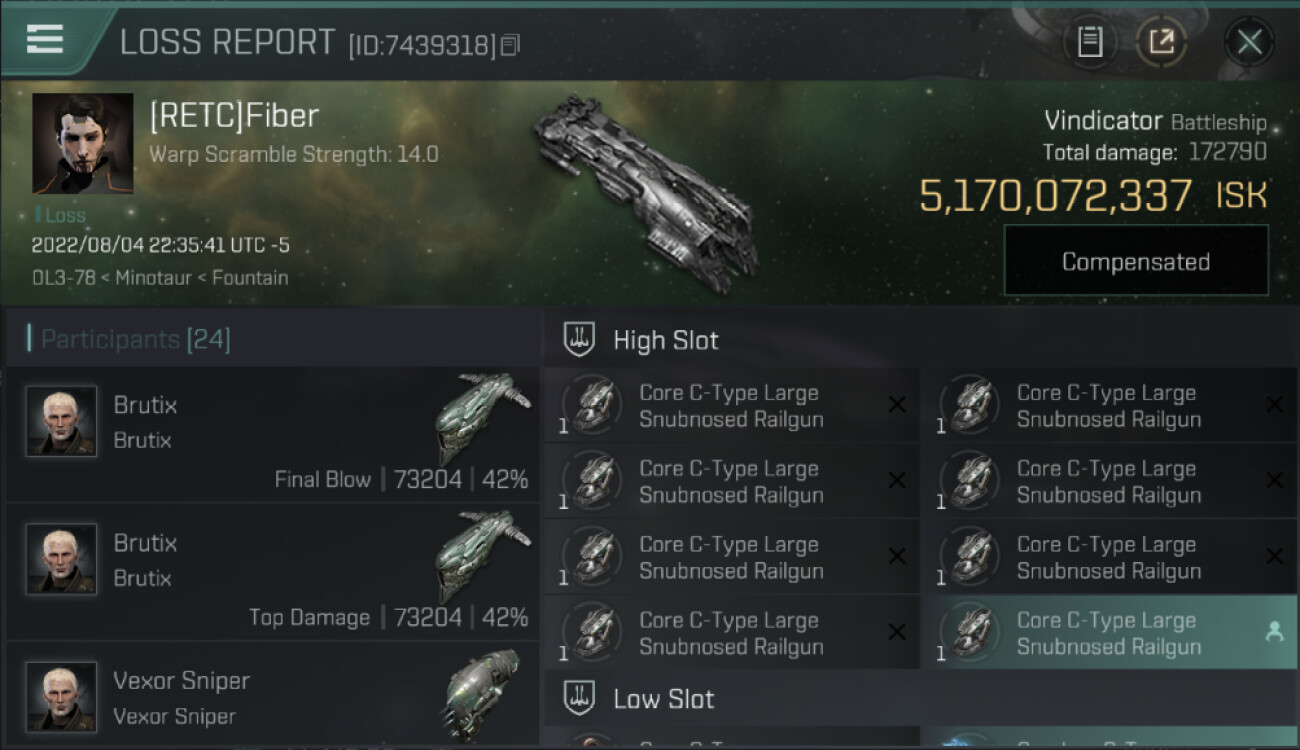Select the highlighted Core C-Type Railgun

pyautogui.click(x=1109, y=633)
